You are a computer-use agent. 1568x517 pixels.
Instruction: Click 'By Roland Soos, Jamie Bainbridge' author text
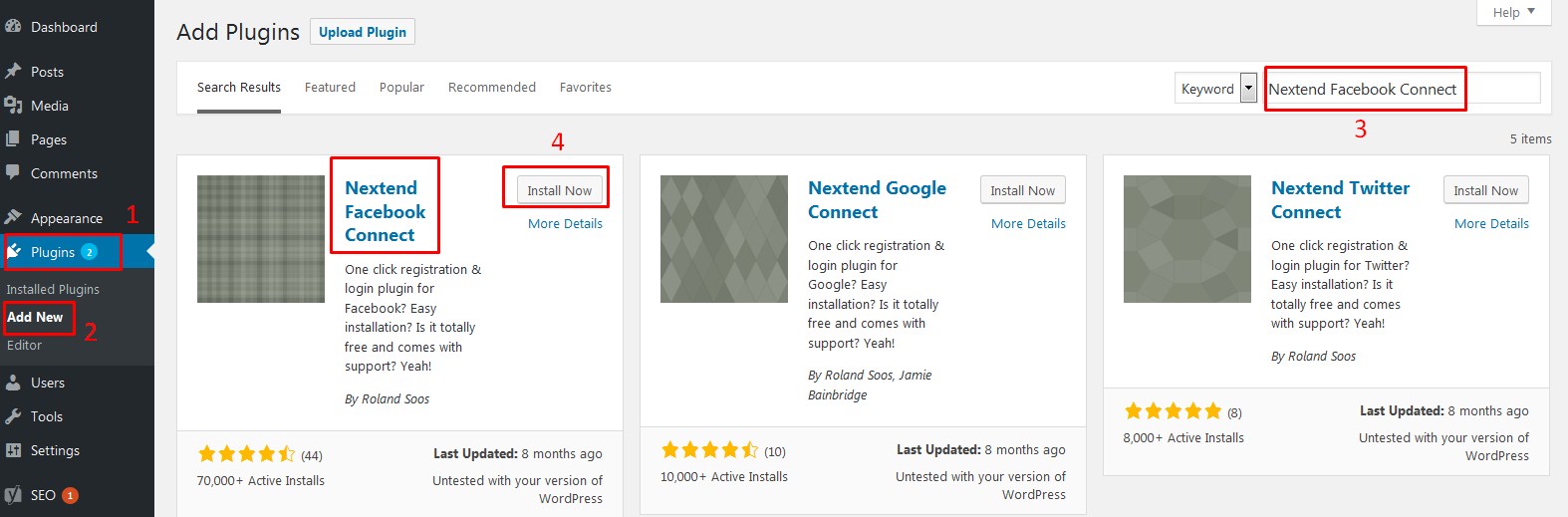coord(870,385)
